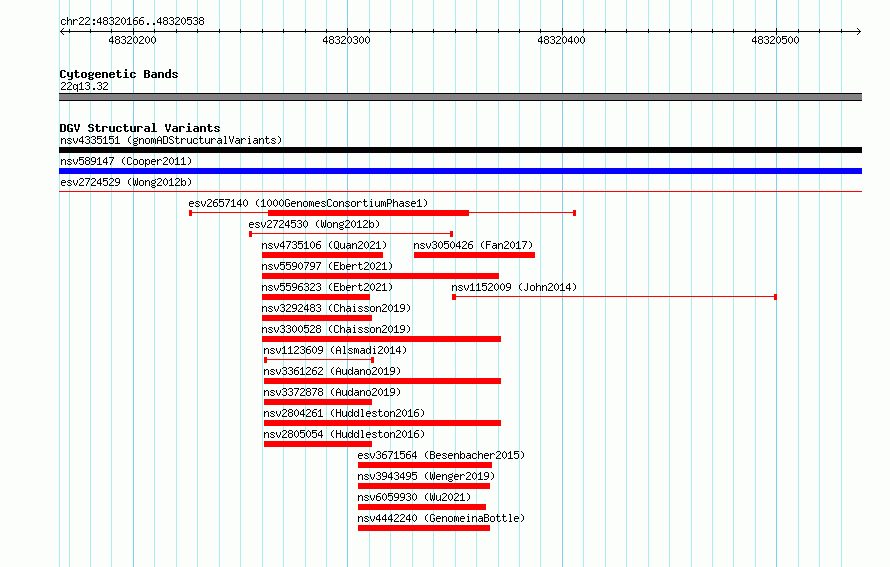The width and height of the screenshot is (890, 567).
Task: Click the red bar under nsv5590797
Action: [x=380, y=276]
